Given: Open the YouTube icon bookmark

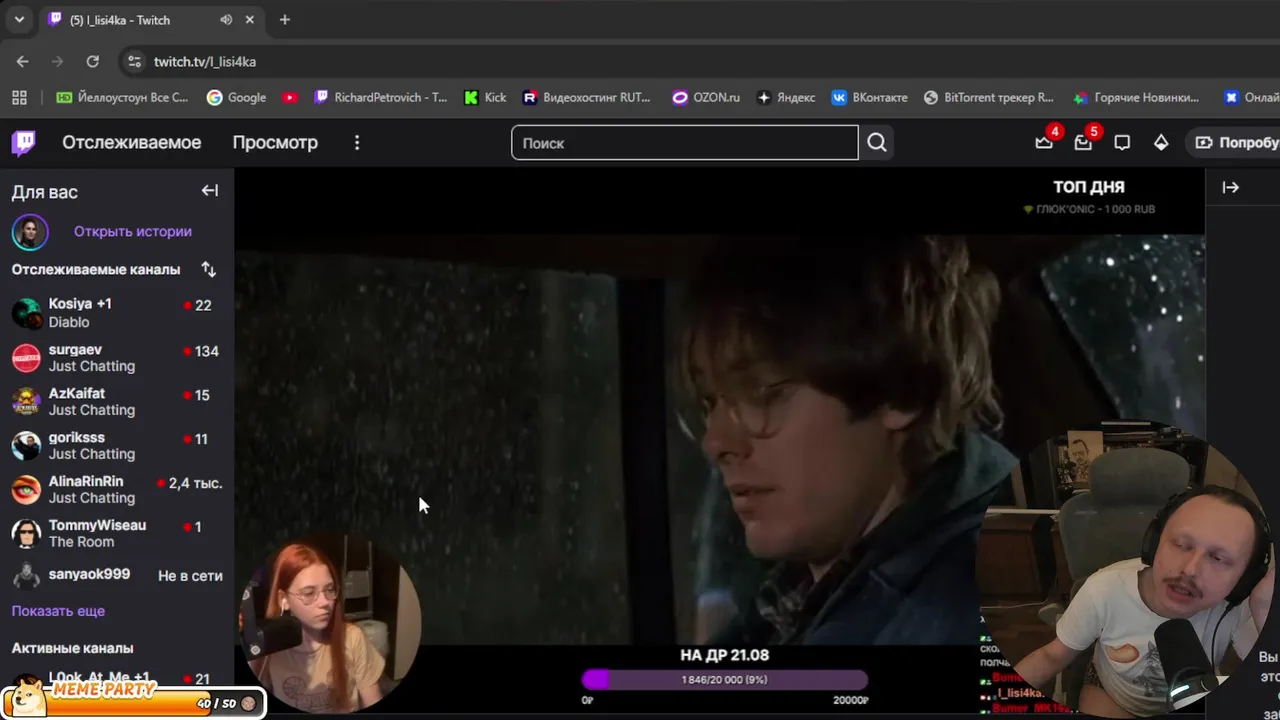Looking at the screenshot, I should coord(290,97).
